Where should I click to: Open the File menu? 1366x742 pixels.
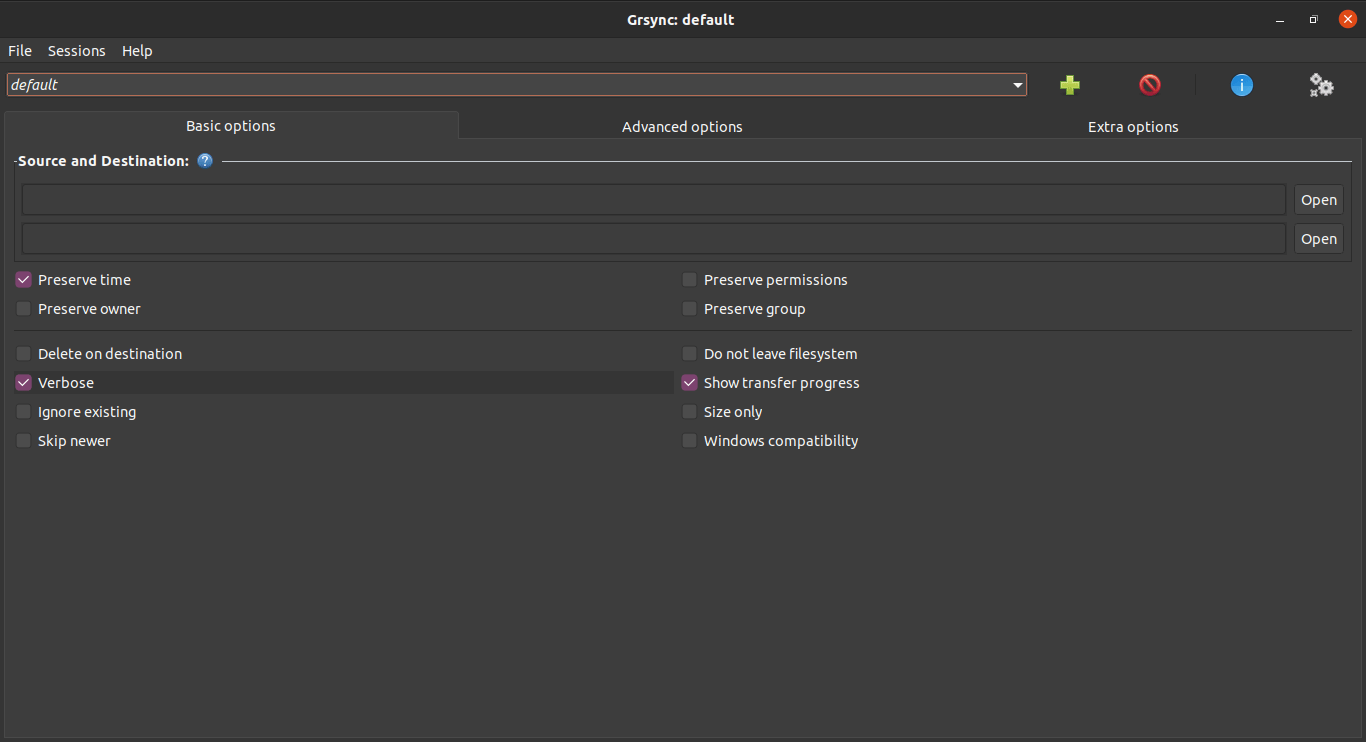coord(20,51)
